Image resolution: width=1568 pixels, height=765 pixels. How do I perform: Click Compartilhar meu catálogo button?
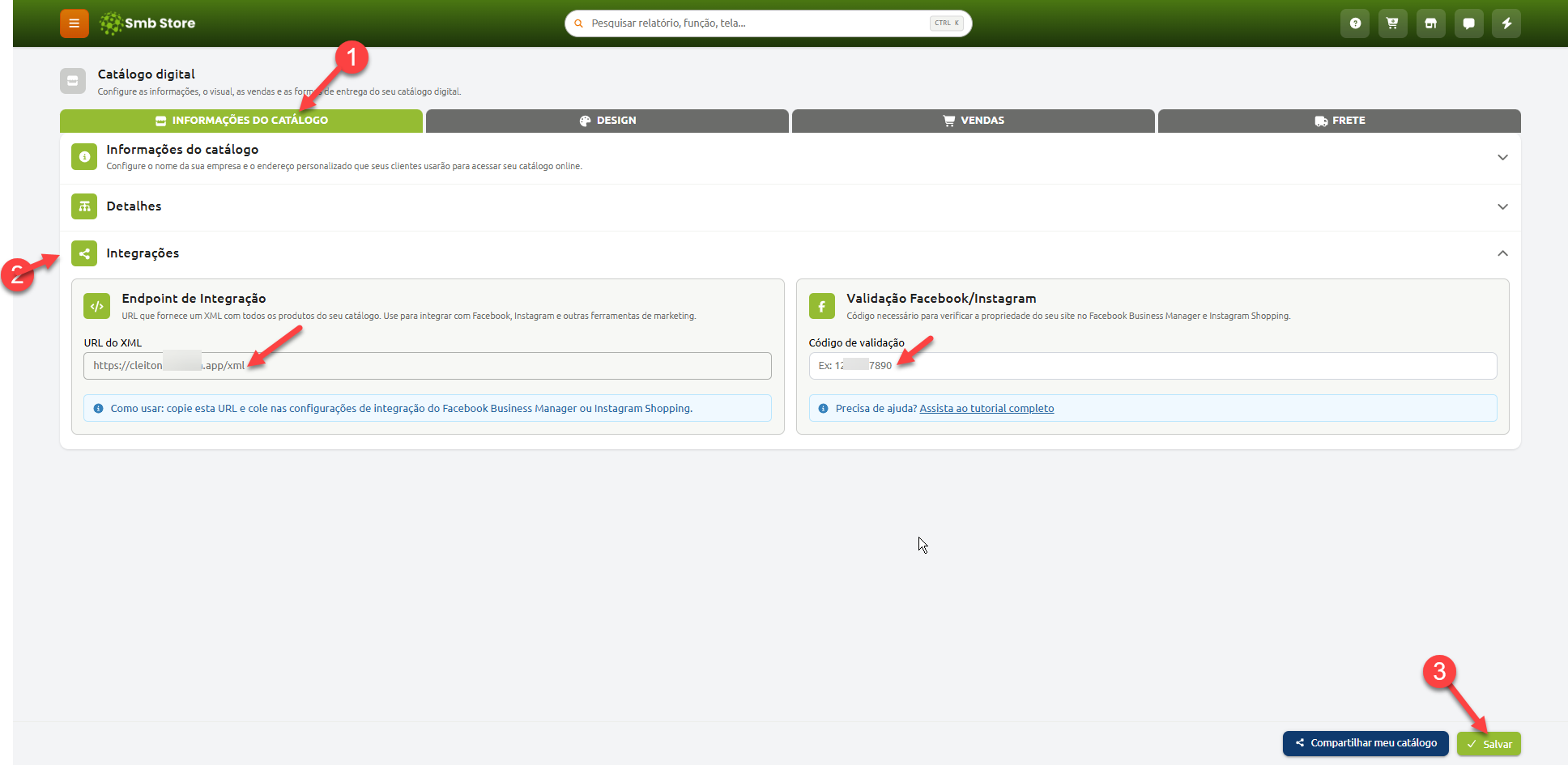[x=1366, y=743]
